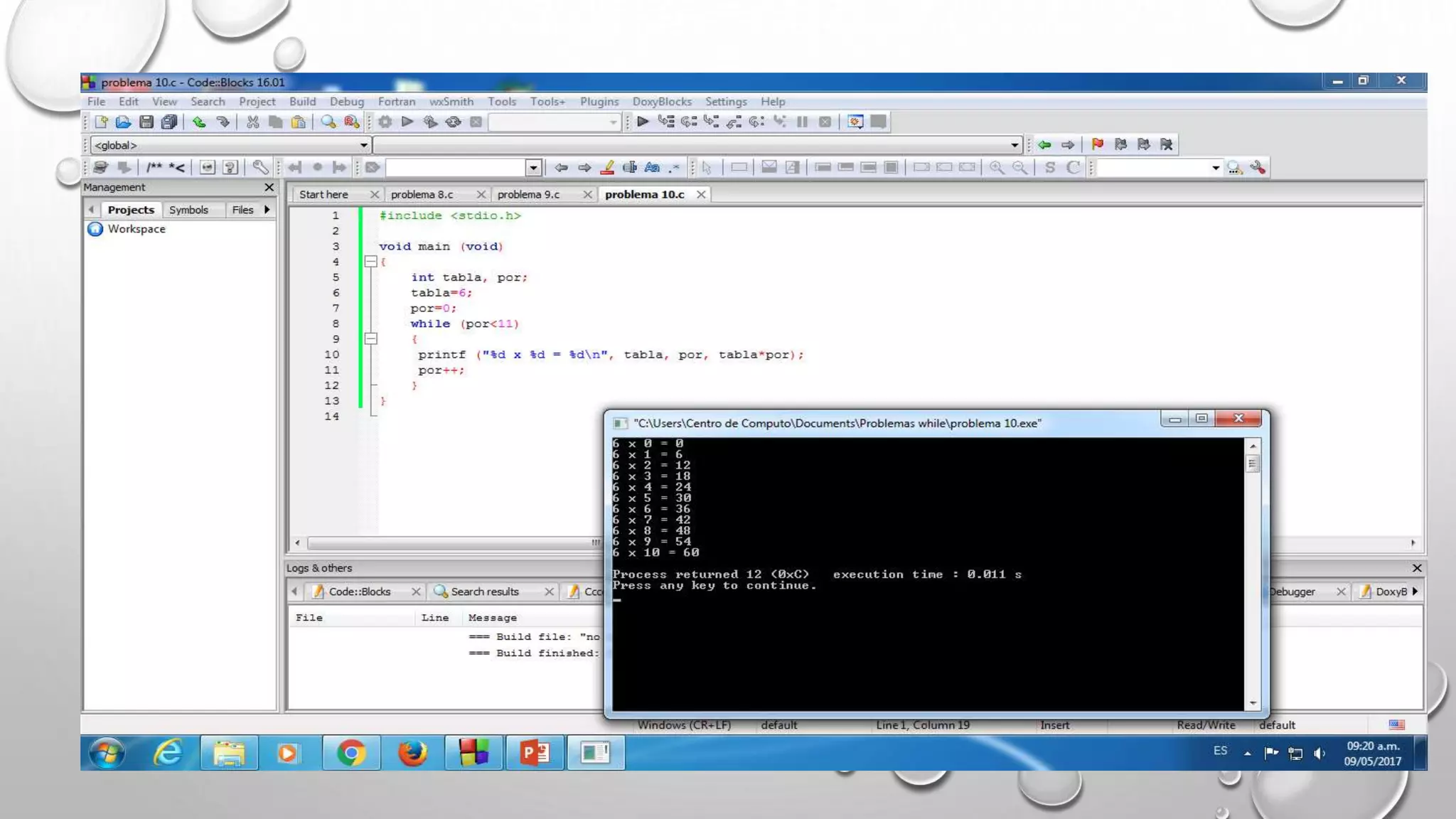The height and width of the screenshot is (819, 1456).
Task: Open the Search results log tab
Action: coord(485,591)
